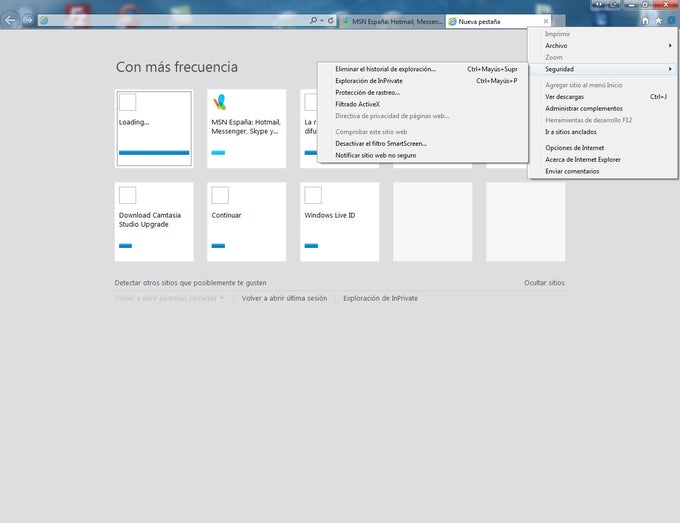The width and height of the screenshot is (680, 523).
Task: Open the Favorites star icon
Action: click(x=658, y=20)
